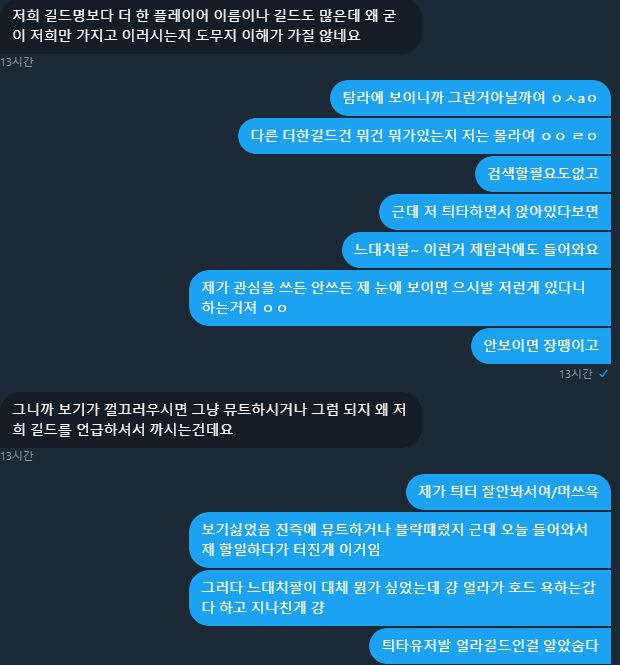Click the blue bubble '탐라에 보이니까 그런거아닐까여'

click(x=470, y=98)
